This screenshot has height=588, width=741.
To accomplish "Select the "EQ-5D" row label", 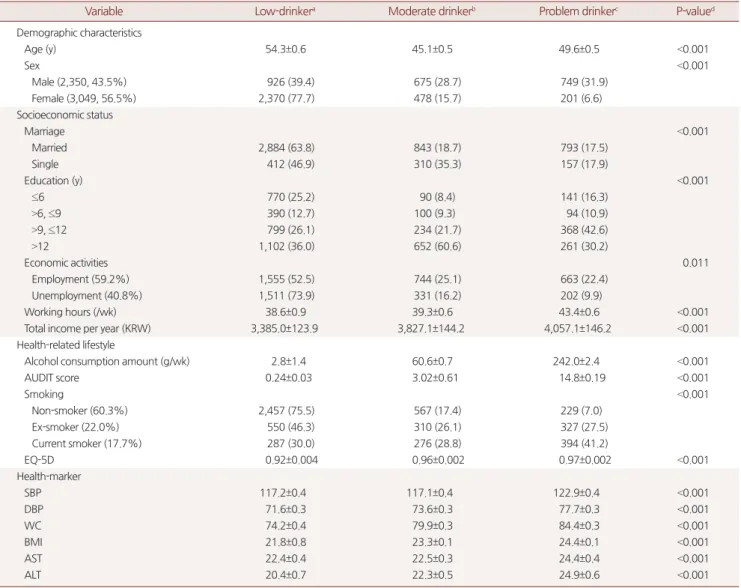I will tap(39, 460).
